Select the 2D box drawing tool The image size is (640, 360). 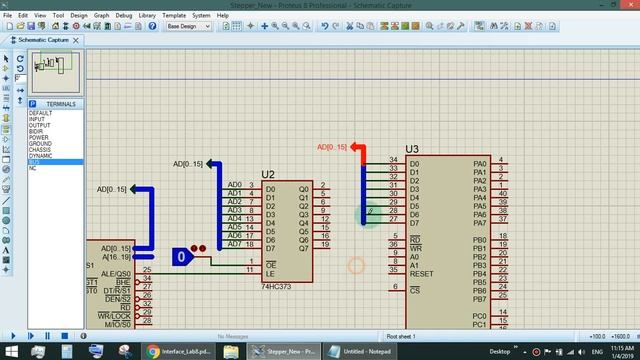point(6,211)
